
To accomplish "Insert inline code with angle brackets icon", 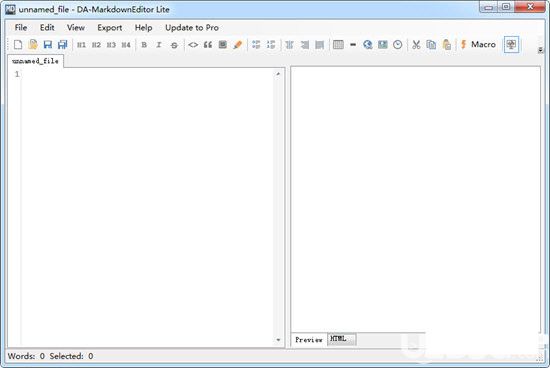I will click(x=193, y=45).
